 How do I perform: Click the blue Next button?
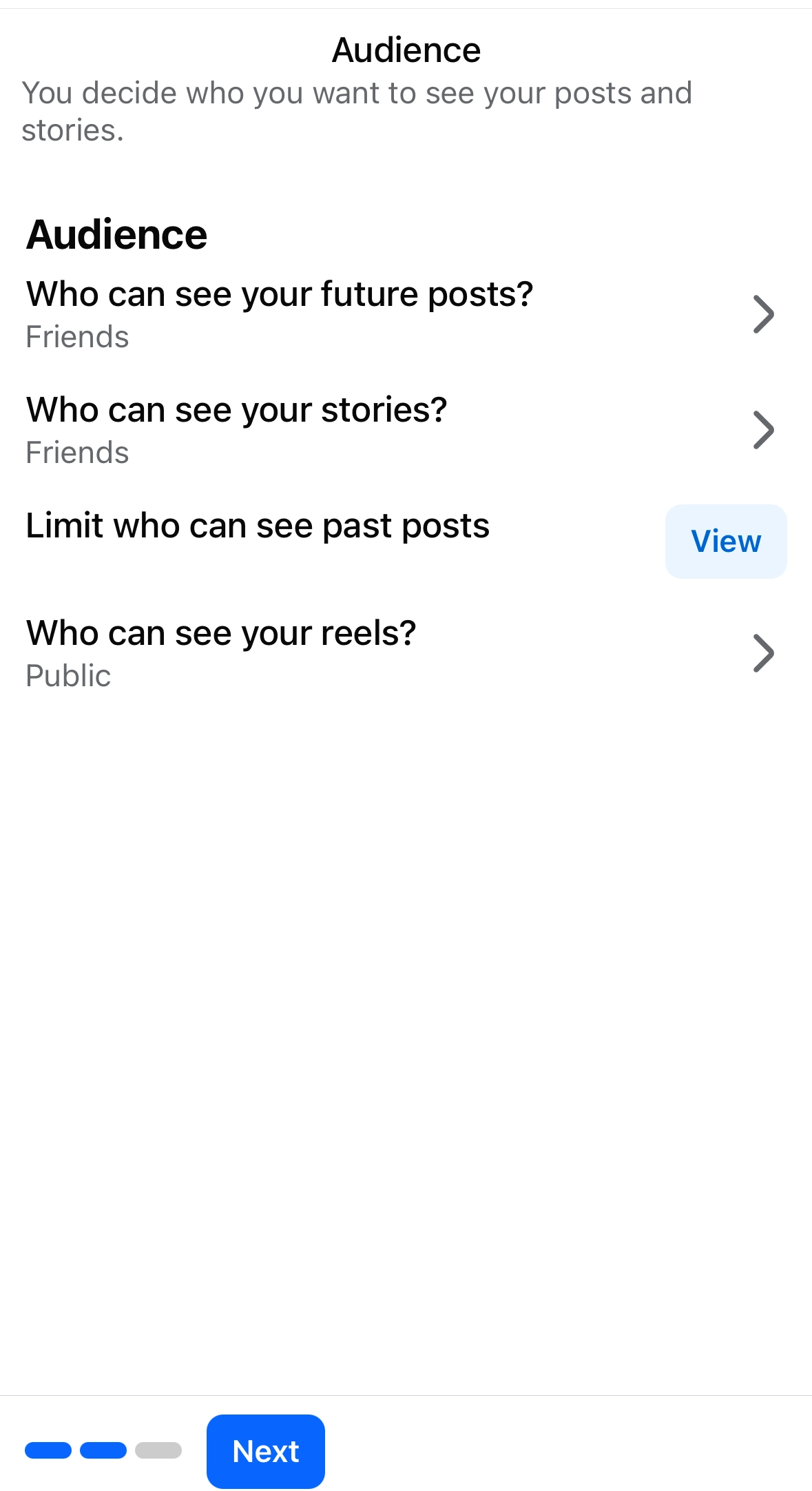click(x=265, y=1451)
